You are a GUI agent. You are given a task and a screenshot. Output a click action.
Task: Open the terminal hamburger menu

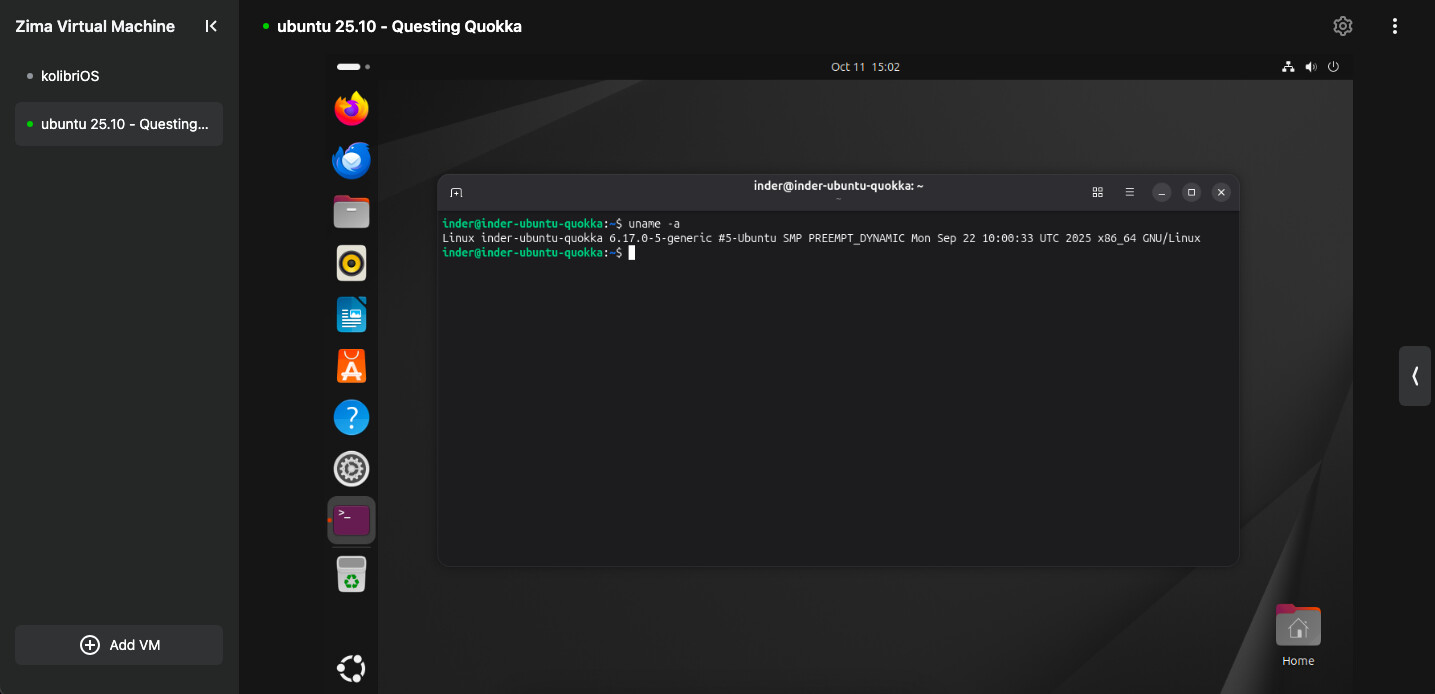[1129, 192]
